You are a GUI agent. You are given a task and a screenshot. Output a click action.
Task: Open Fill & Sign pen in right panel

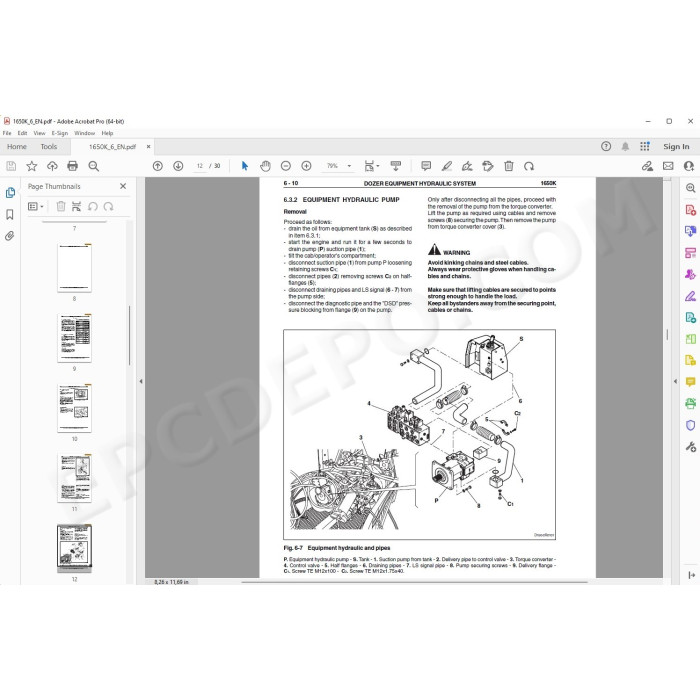pyautogui.click(x=690, y=296)
